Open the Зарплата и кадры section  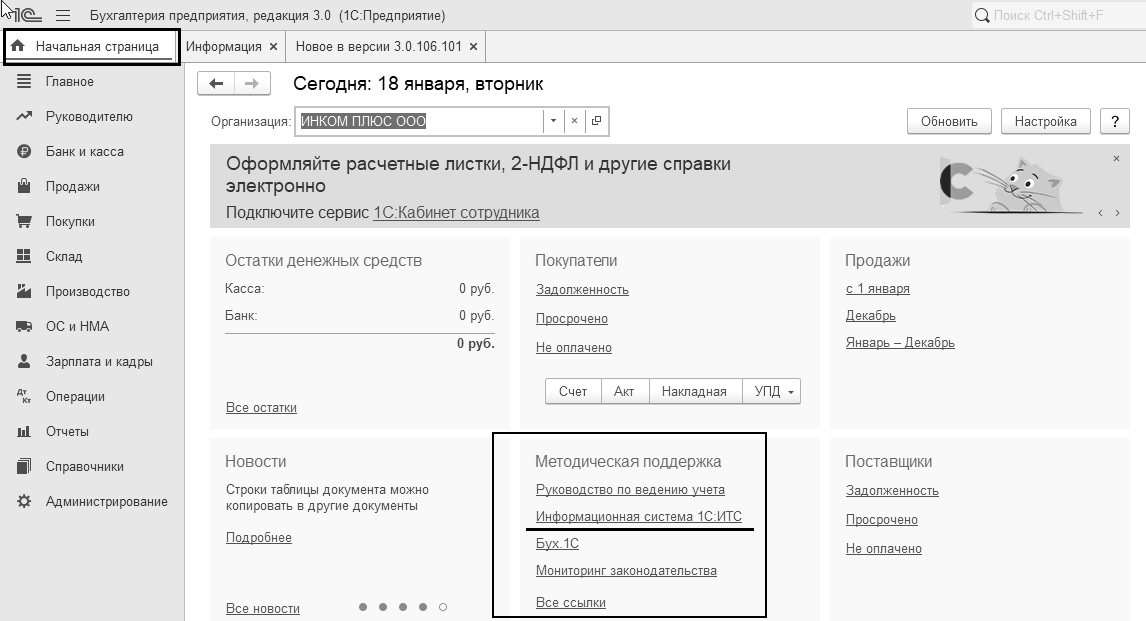[99, 362]
